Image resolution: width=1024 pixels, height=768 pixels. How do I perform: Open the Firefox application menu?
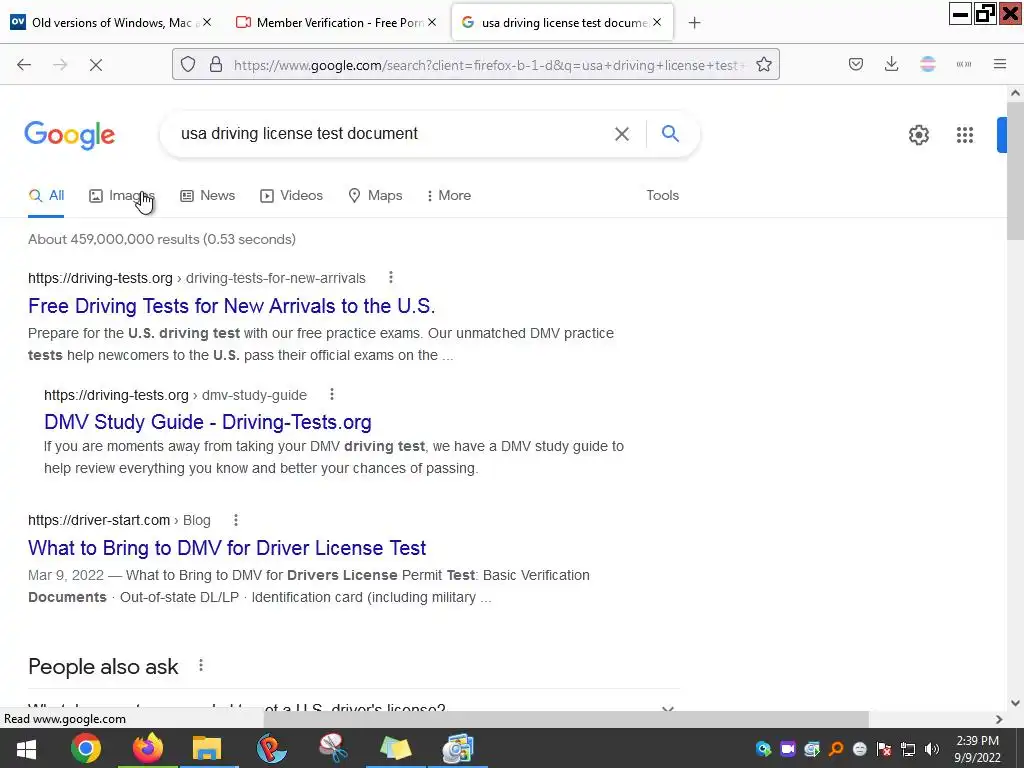pyautogui.click(x=999, y=64)
